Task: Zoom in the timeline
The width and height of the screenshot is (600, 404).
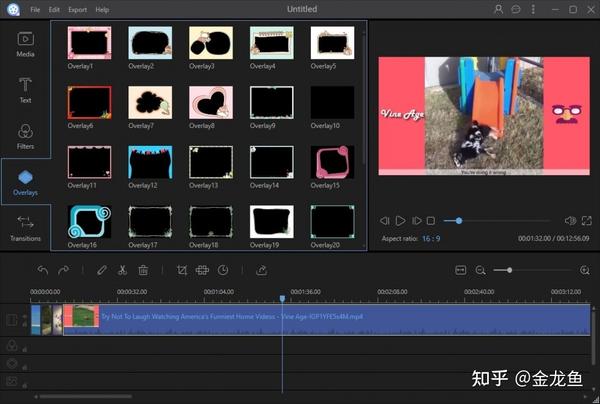Action: [585, 270]
